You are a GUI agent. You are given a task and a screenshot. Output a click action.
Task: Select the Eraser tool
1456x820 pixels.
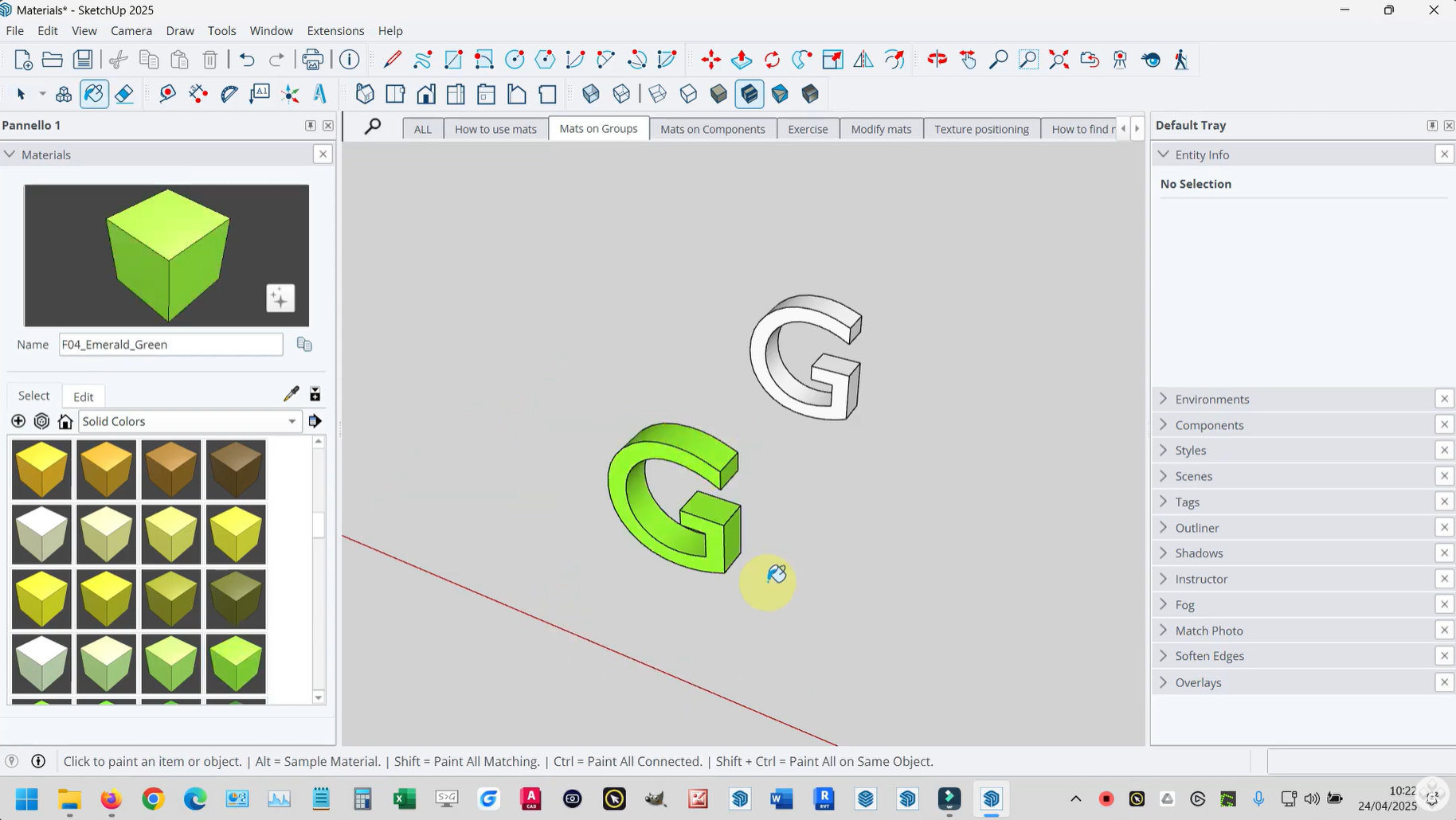click(124, 94)
